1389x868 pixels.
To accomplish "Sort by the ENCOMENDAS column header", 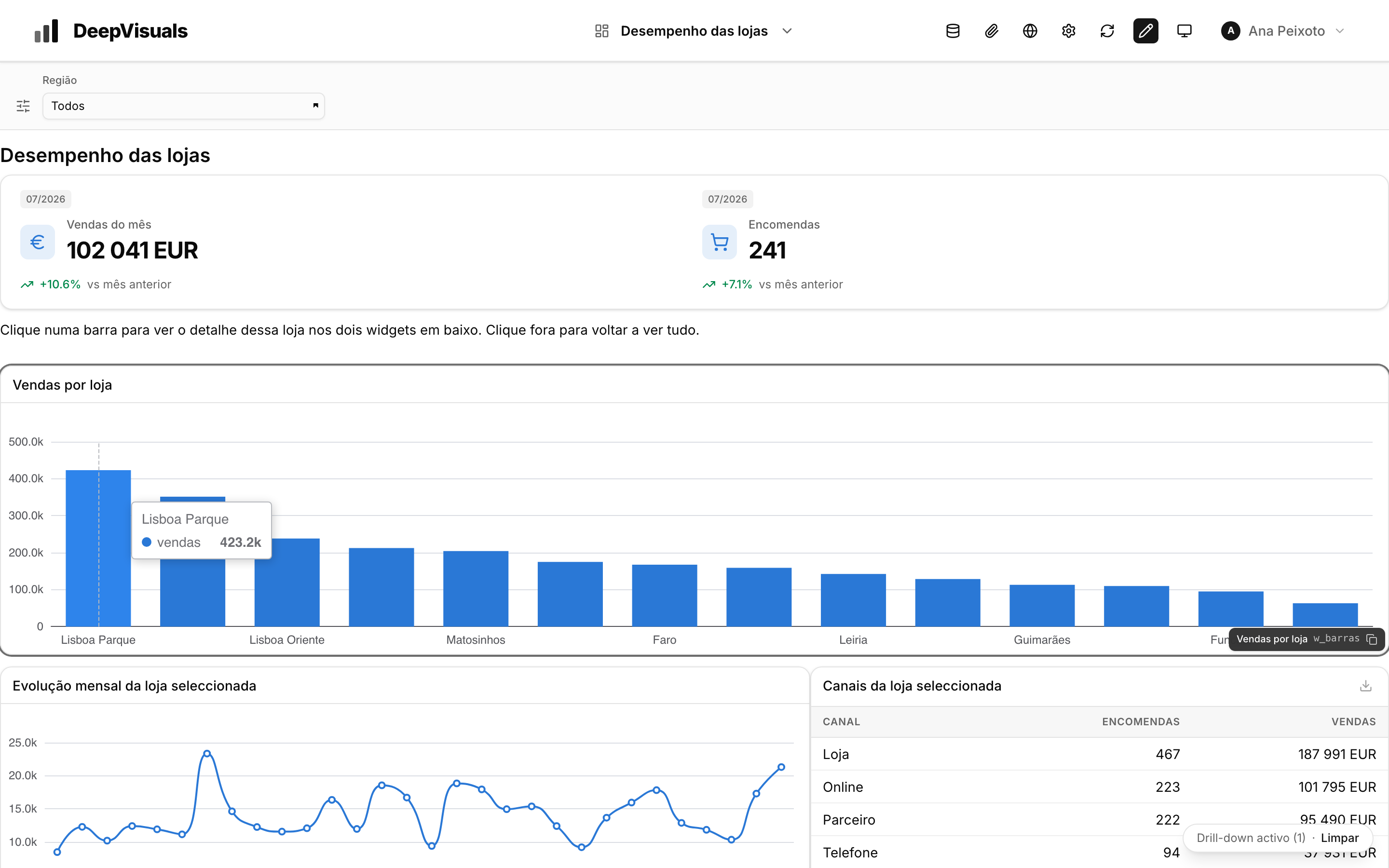I will (x=1141, y=721).
